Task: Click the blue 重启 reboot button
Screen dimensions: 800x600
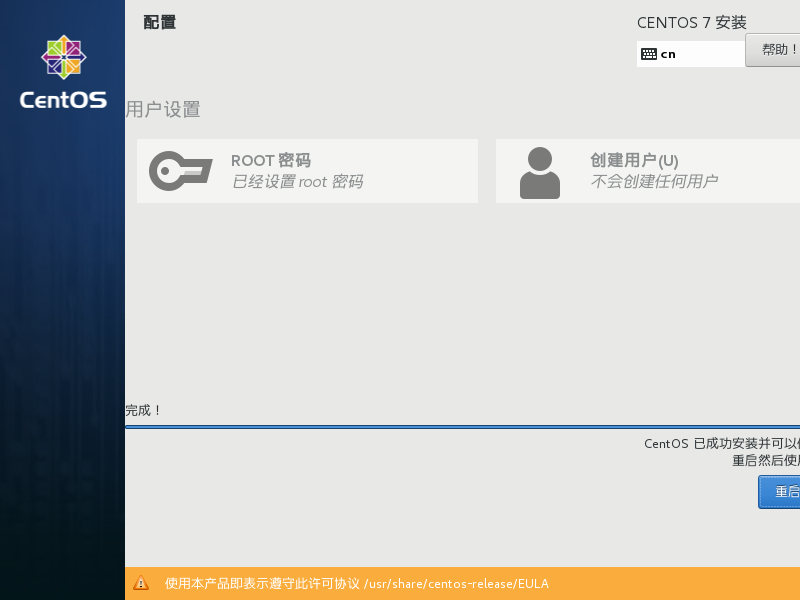Action: coord(779,492)
